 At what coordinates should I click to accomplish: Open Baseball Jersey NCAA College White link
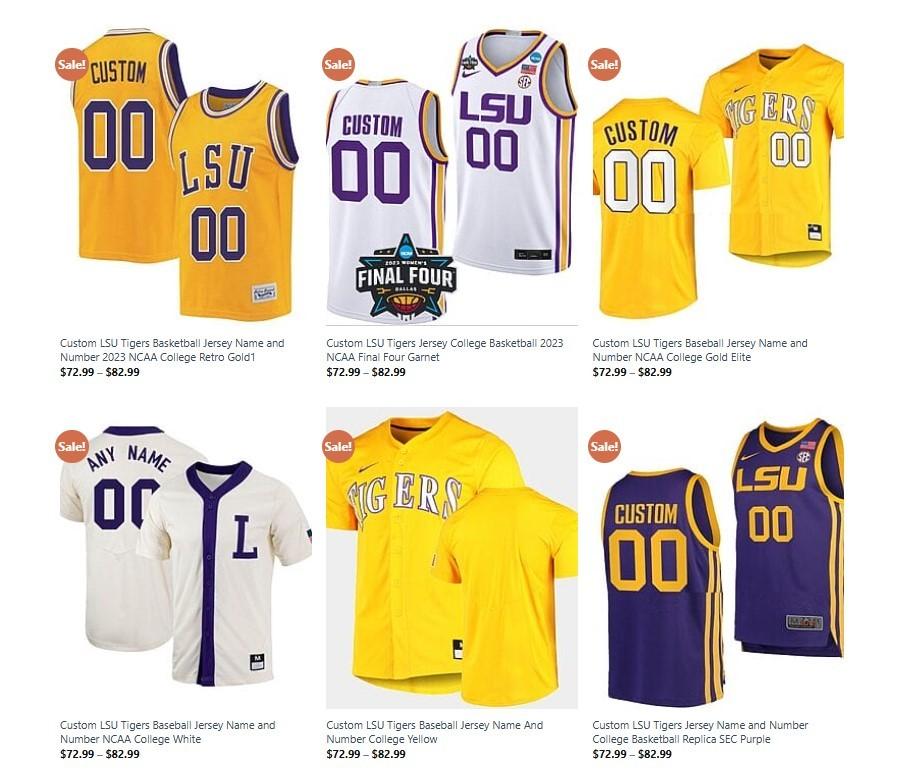(167, 732)
